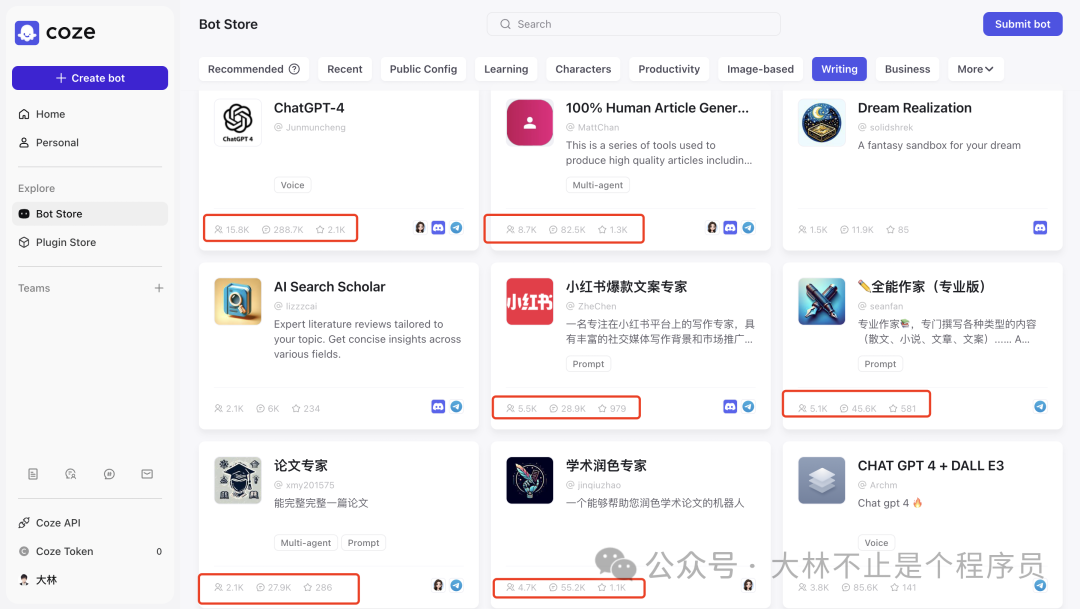Open the Image-based category tab
The image size is (1080, 609).
[x=760, y=69]
